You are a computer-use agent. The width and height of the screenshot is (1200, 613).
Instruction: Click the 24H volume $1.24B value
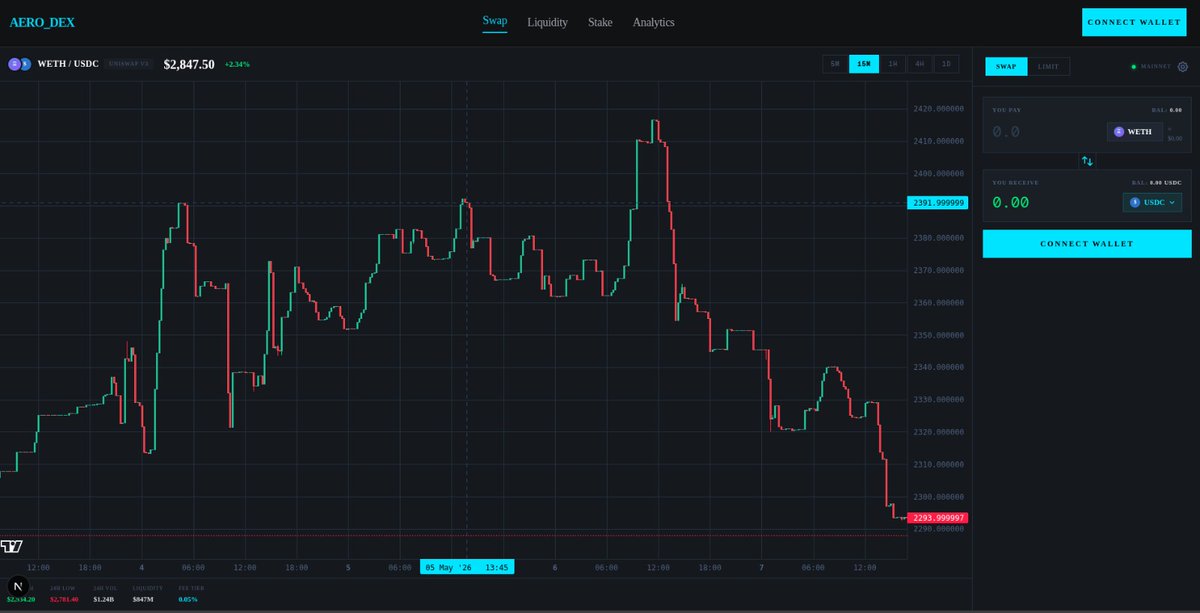(103, 599)
